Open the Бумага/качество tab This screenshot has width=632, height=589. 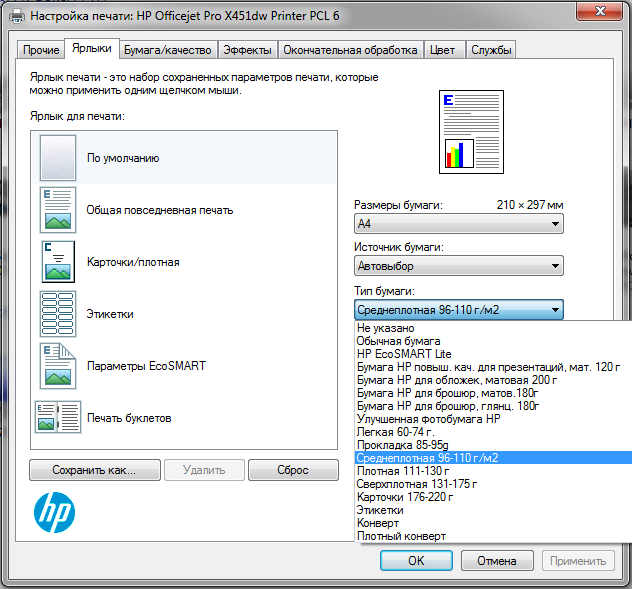coord(168,50)
